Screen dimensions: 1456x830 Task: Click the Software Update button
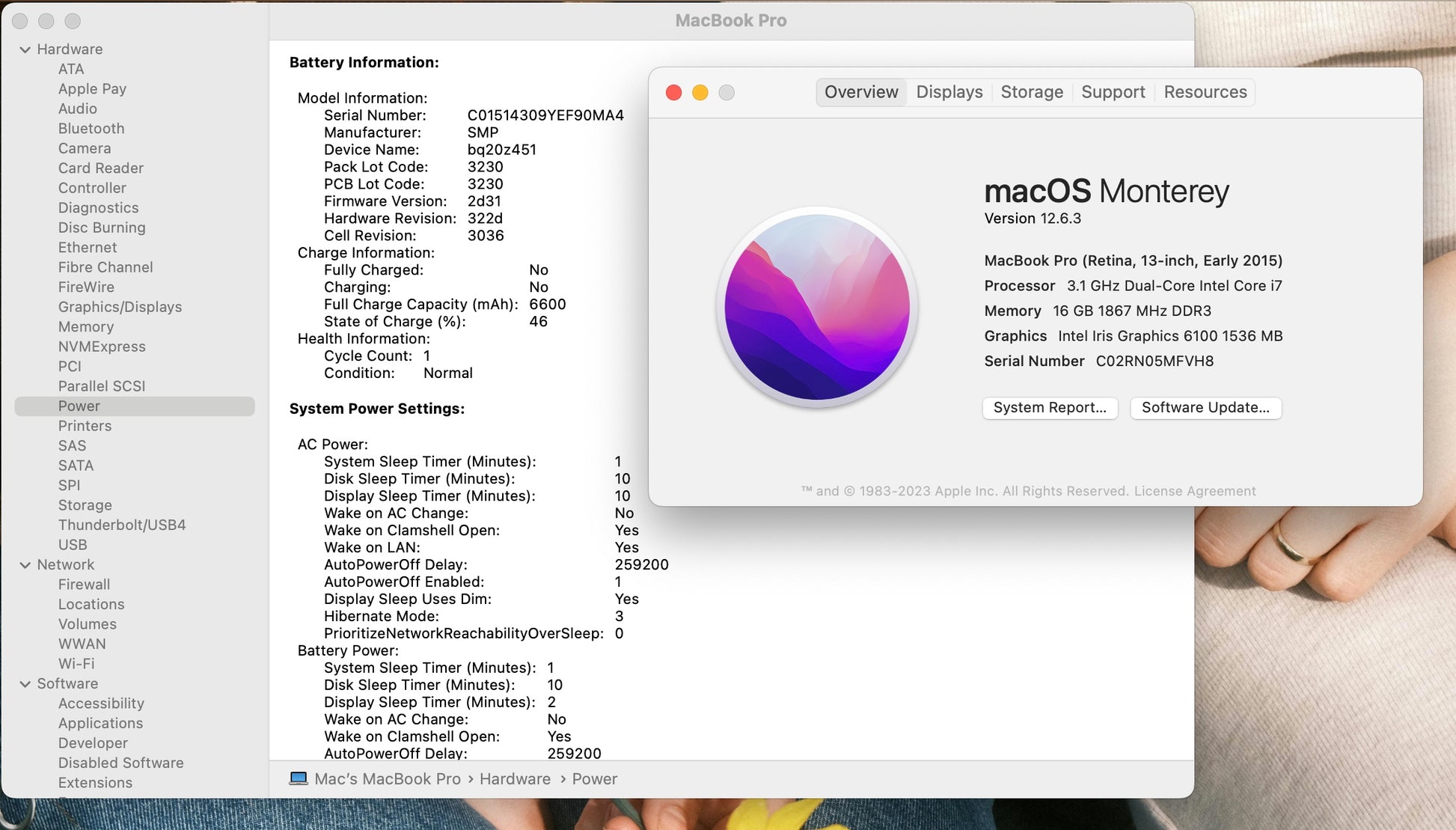(1205, 408)
